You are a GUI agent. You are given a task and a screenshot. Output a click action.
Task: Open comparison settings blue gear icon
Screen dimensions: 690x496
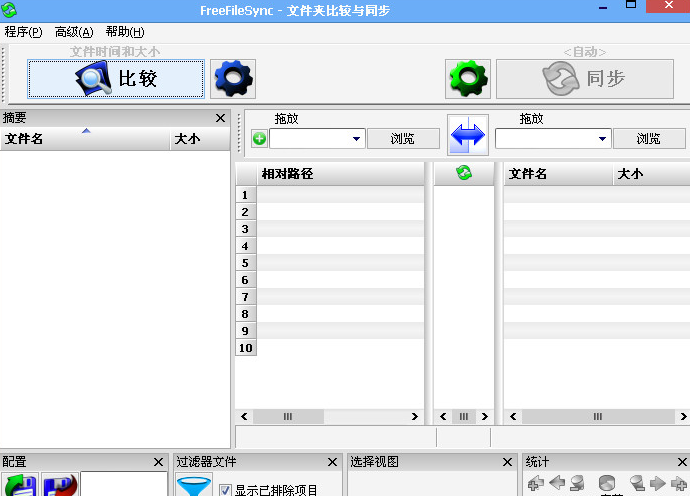(x=233, y=79)
